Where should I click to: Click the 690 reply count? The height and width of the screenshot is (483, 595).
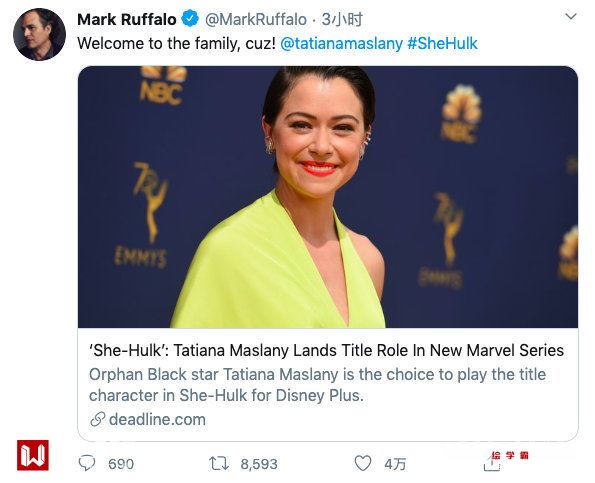coord(121,464)
